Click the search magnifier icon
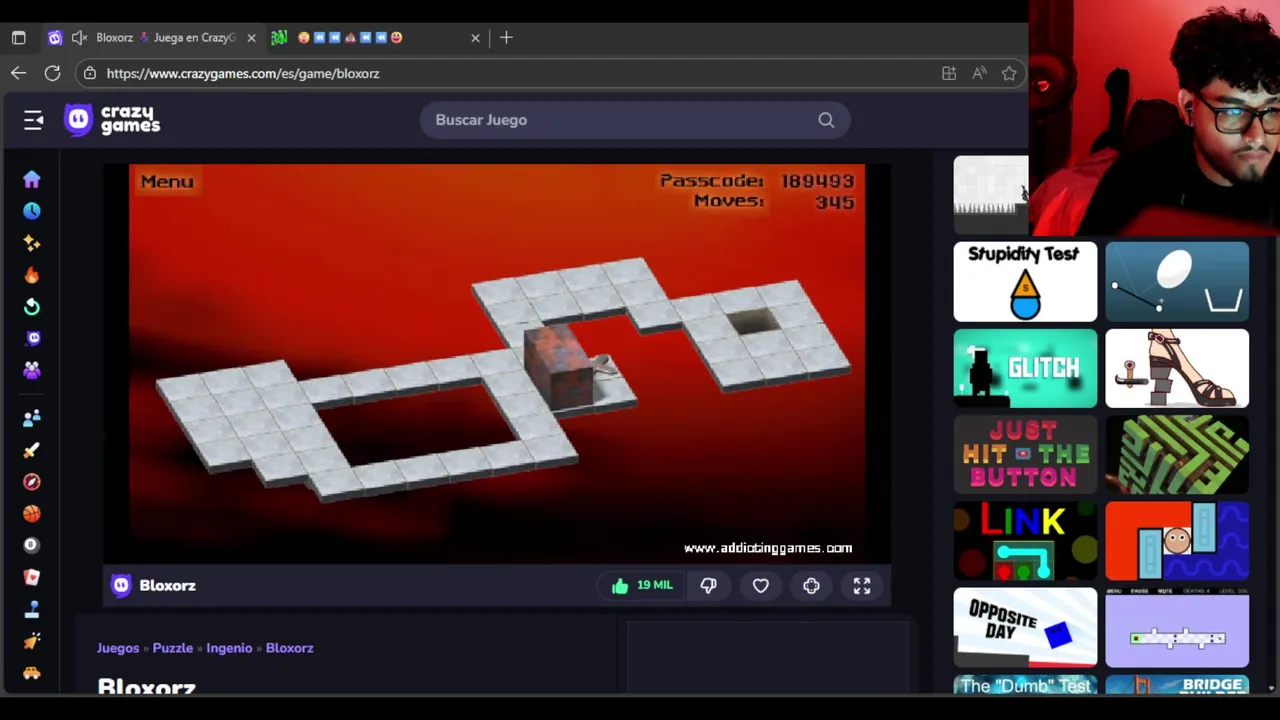The width and height of the screenshot is (1280, 720). 826,120
